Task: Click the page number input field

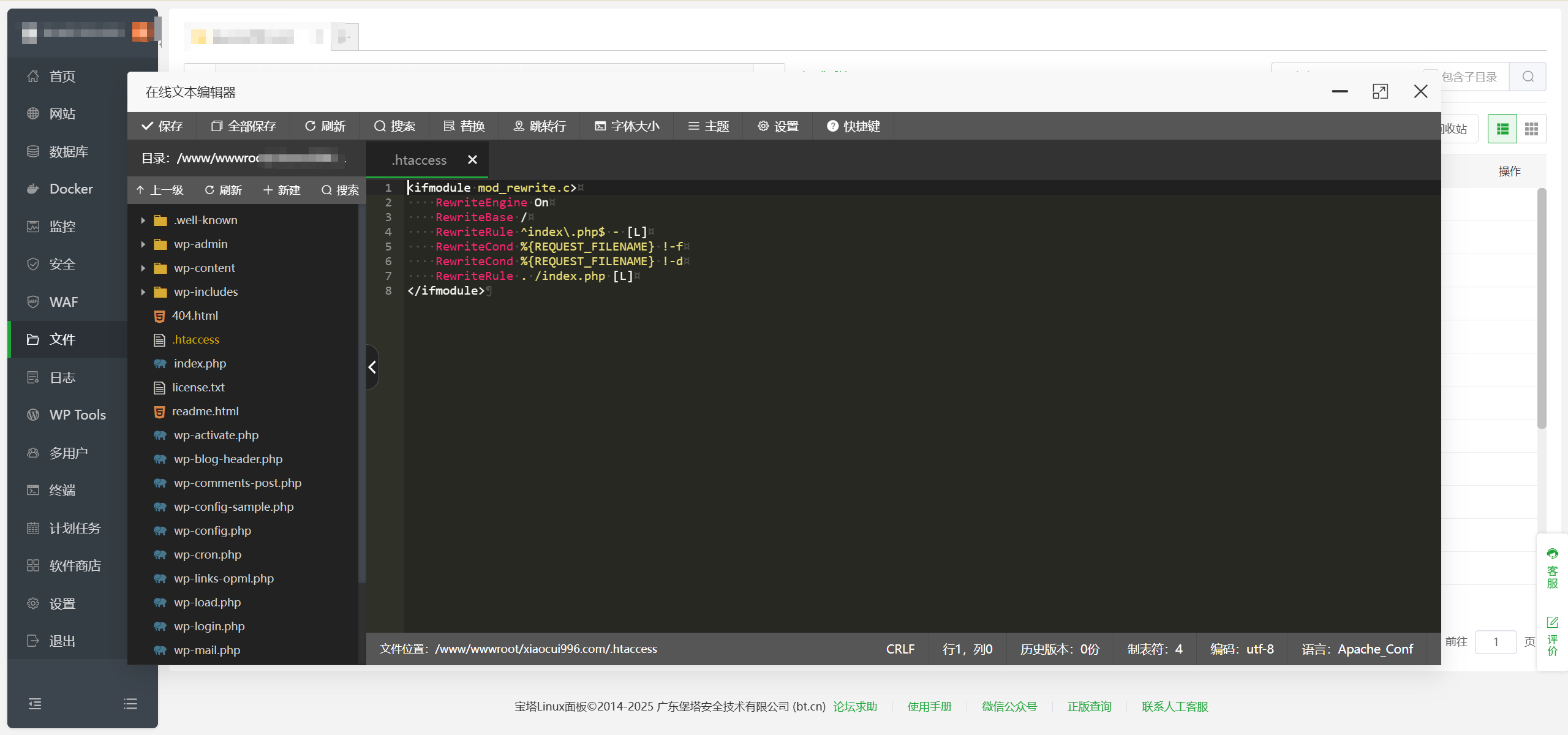Action: (1496, 642)
